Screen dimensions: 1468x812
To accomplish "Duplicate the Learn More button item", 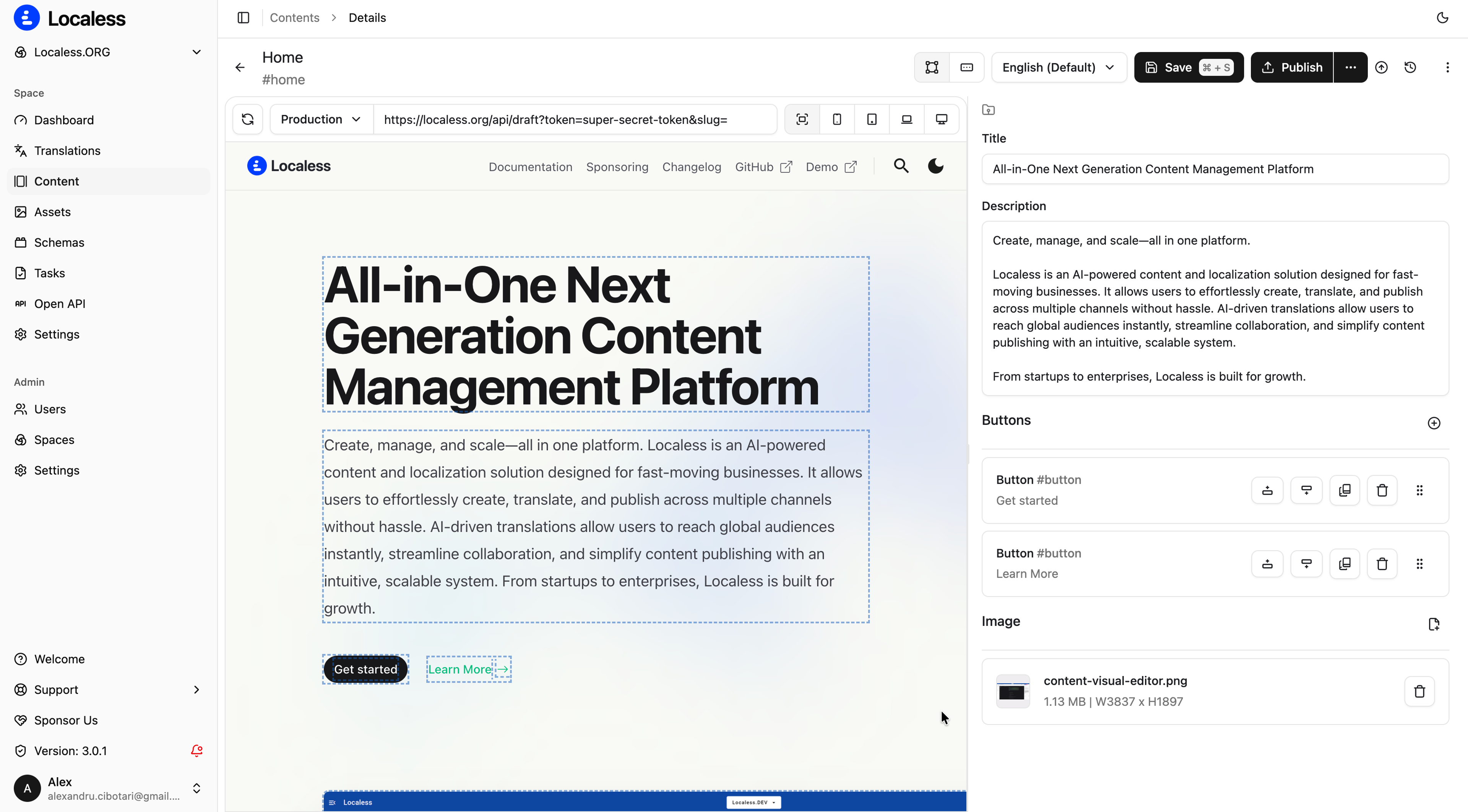I will [x=1345, y=564].
